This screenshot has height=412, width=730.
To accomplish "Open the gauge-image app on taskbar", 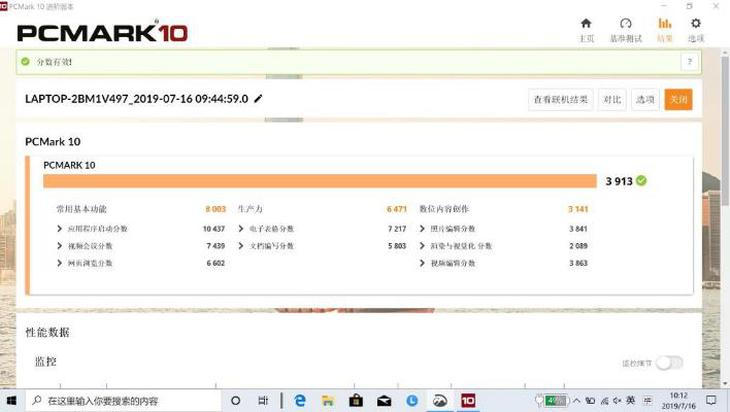I will pyautogui.click(x=440, y=400).
